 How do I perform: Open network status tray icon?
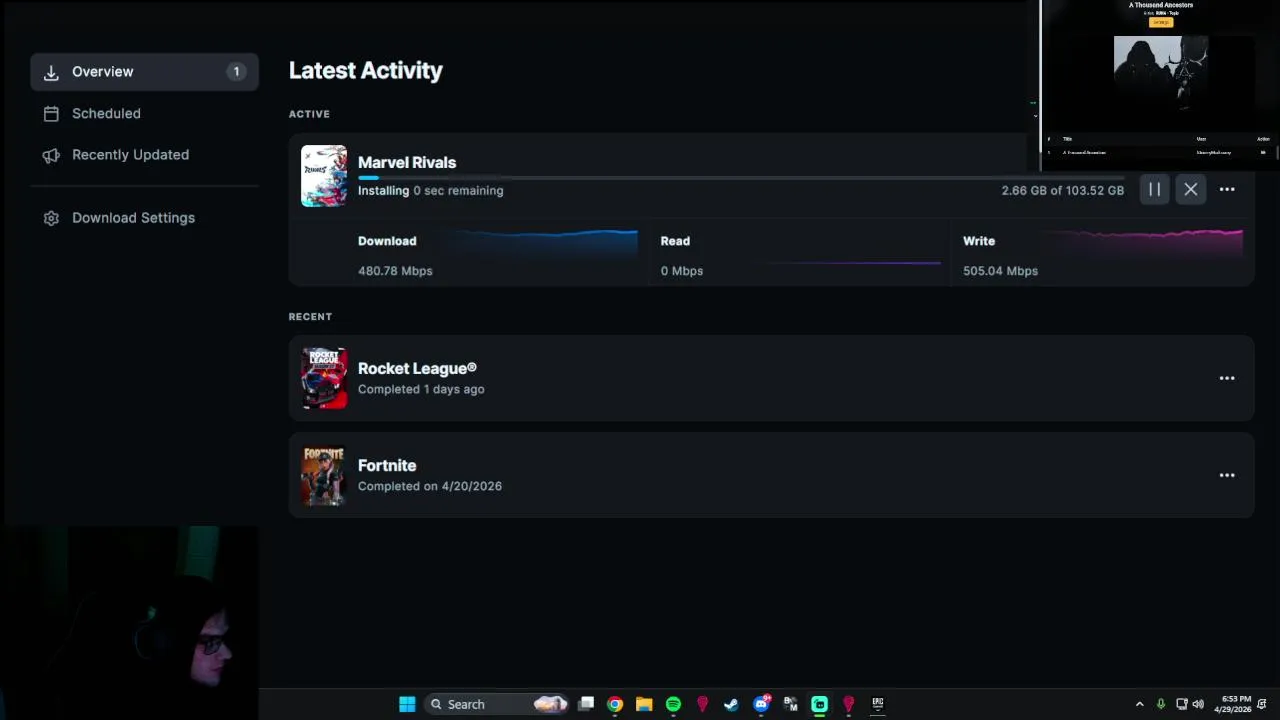click(1181, 704)
